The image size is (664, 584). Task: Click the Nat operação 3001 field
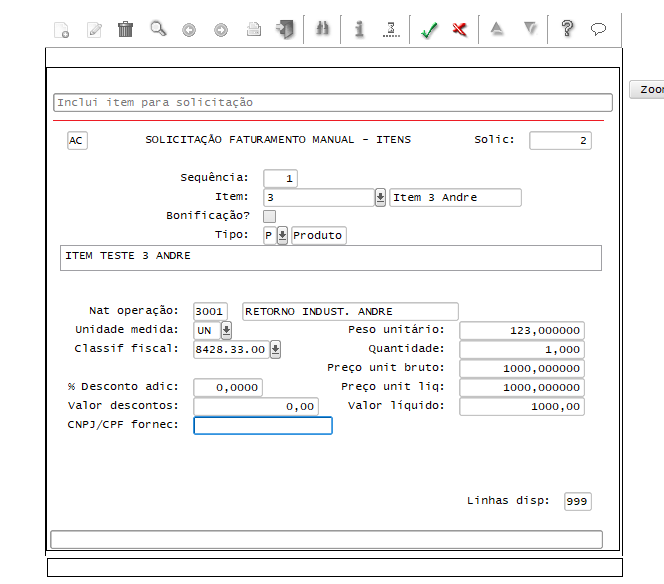pos(210,312)
